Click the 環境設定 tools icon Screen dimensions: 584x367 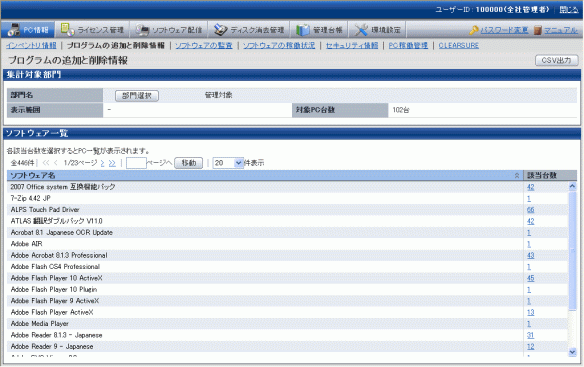tap(361, 30)
